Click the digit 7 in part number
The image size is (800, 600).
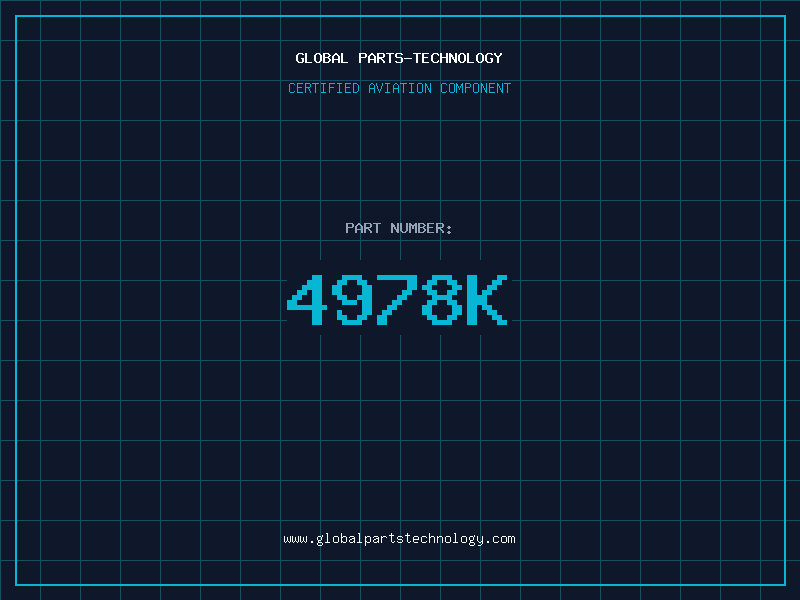tap(397, 299)
